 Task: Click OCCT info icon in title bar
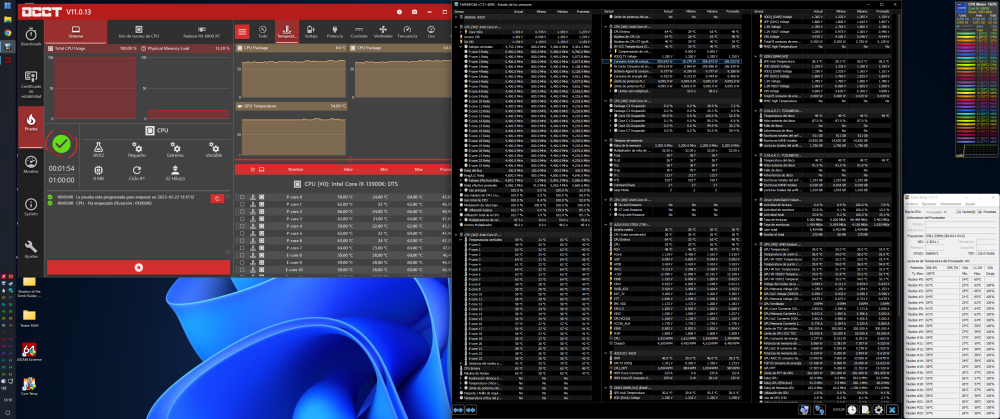tap(399, 11)
